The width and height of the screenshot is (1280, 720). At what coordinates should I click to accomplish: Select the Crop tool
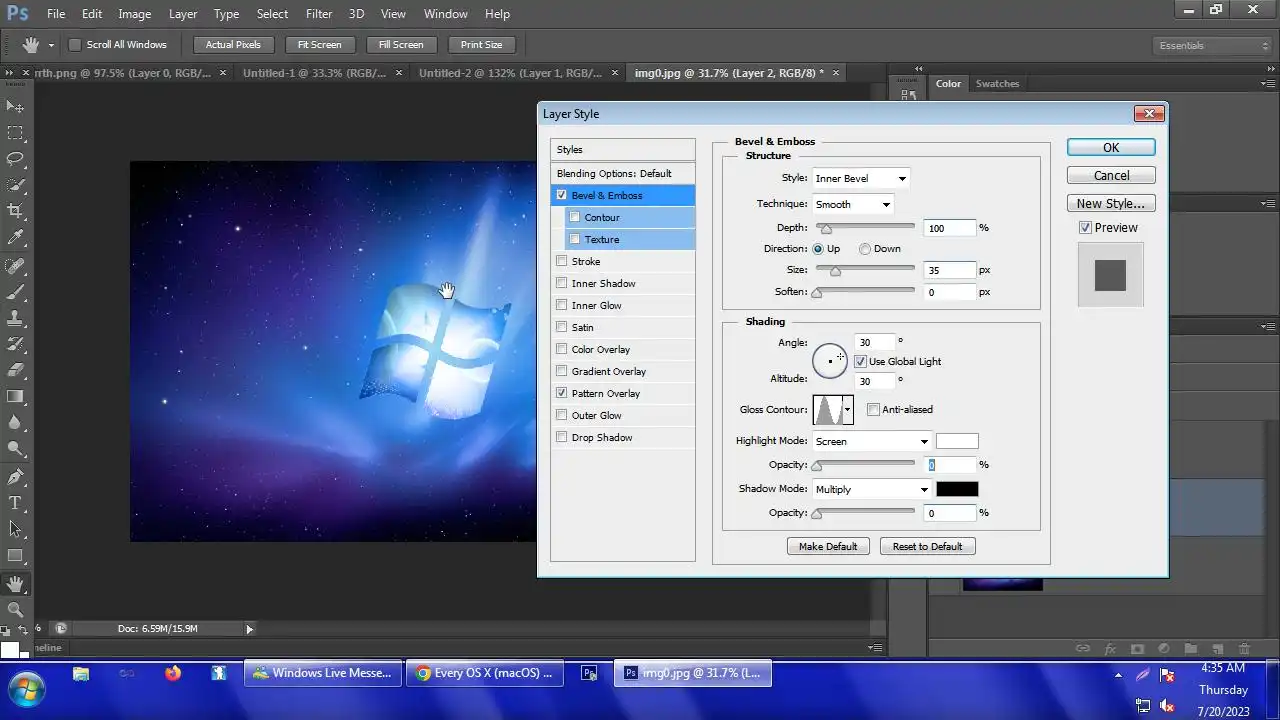[15, 211]
